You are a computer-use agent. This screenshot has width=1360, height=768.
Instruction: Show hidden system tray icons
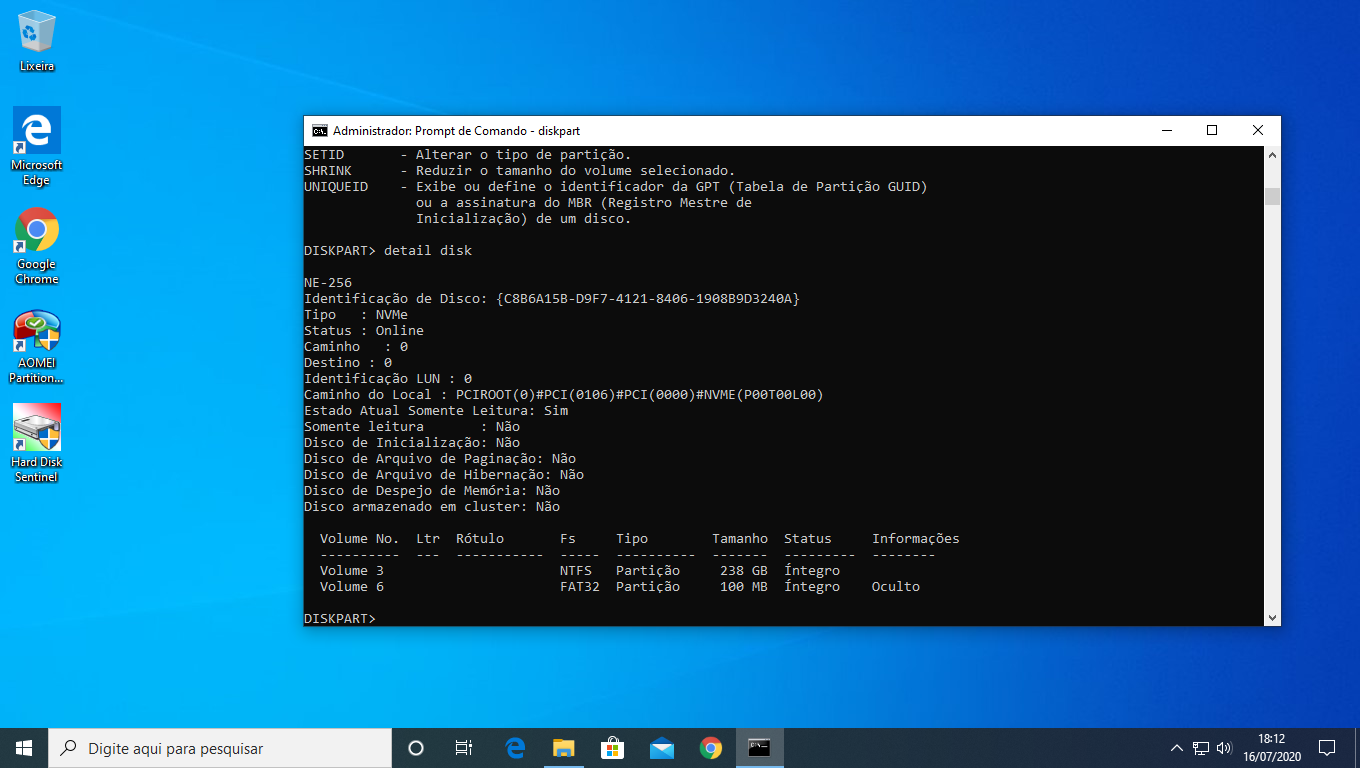[x=1177, y=748]
